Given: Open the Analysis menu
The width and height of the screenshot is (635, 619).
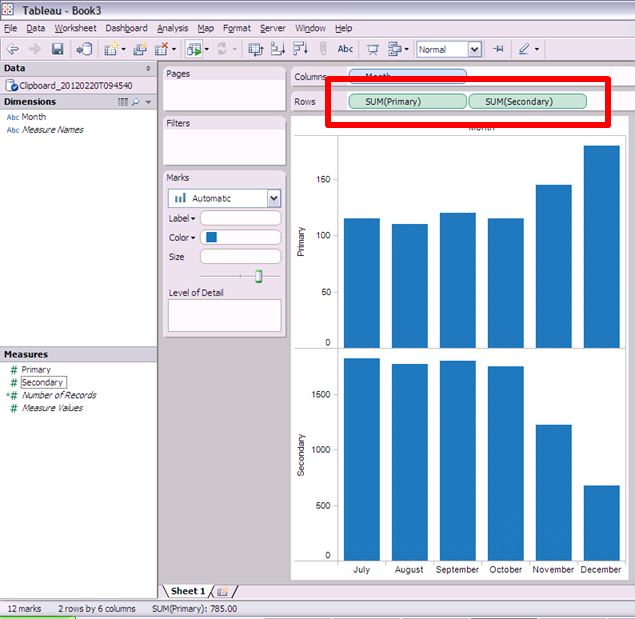Looking at the screenshot, I should click(x=172, y=28).
